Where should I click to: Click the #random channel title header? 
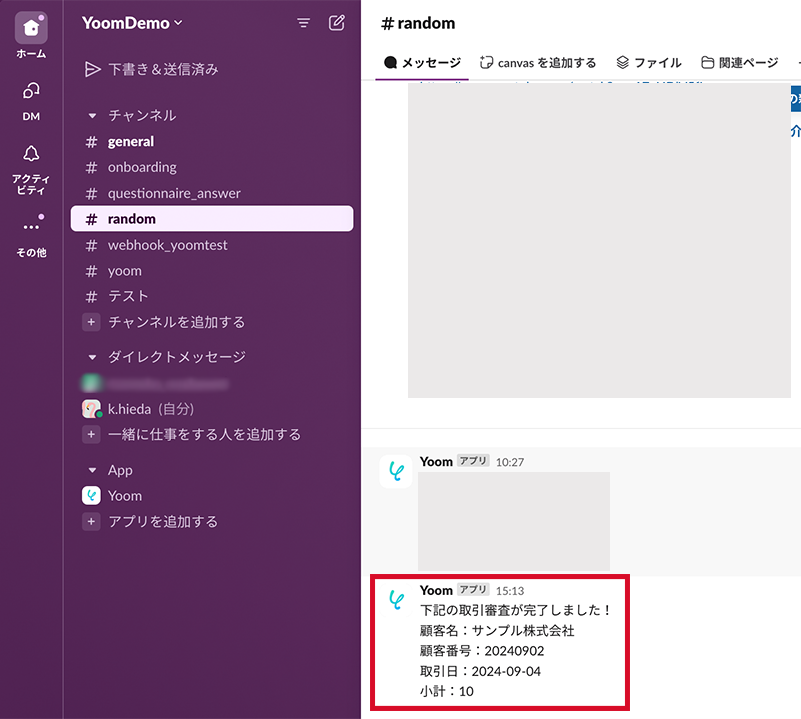tap(418, 23)
